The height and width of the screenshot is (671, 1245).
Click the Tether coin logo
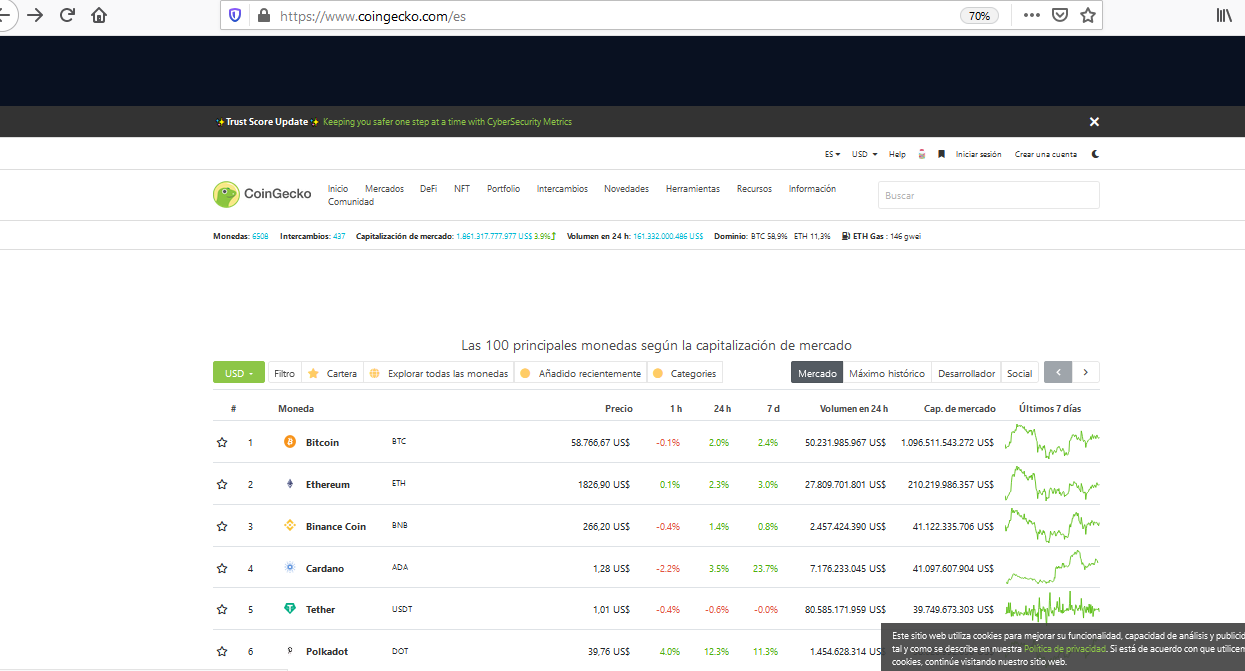[x=290, y=609]
